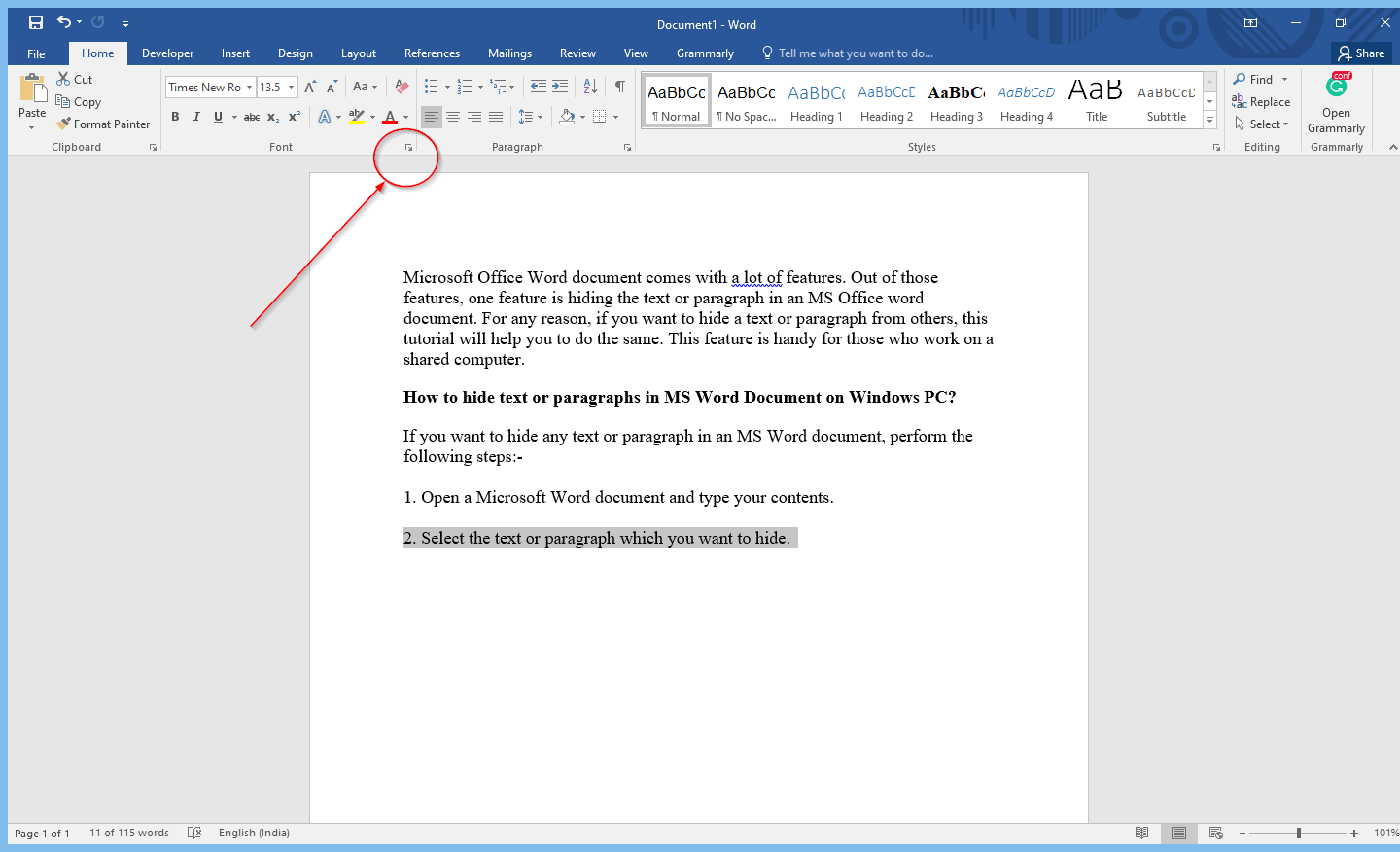Toggle Superscript formatting

pyautogui.click(x=295, y=117)
